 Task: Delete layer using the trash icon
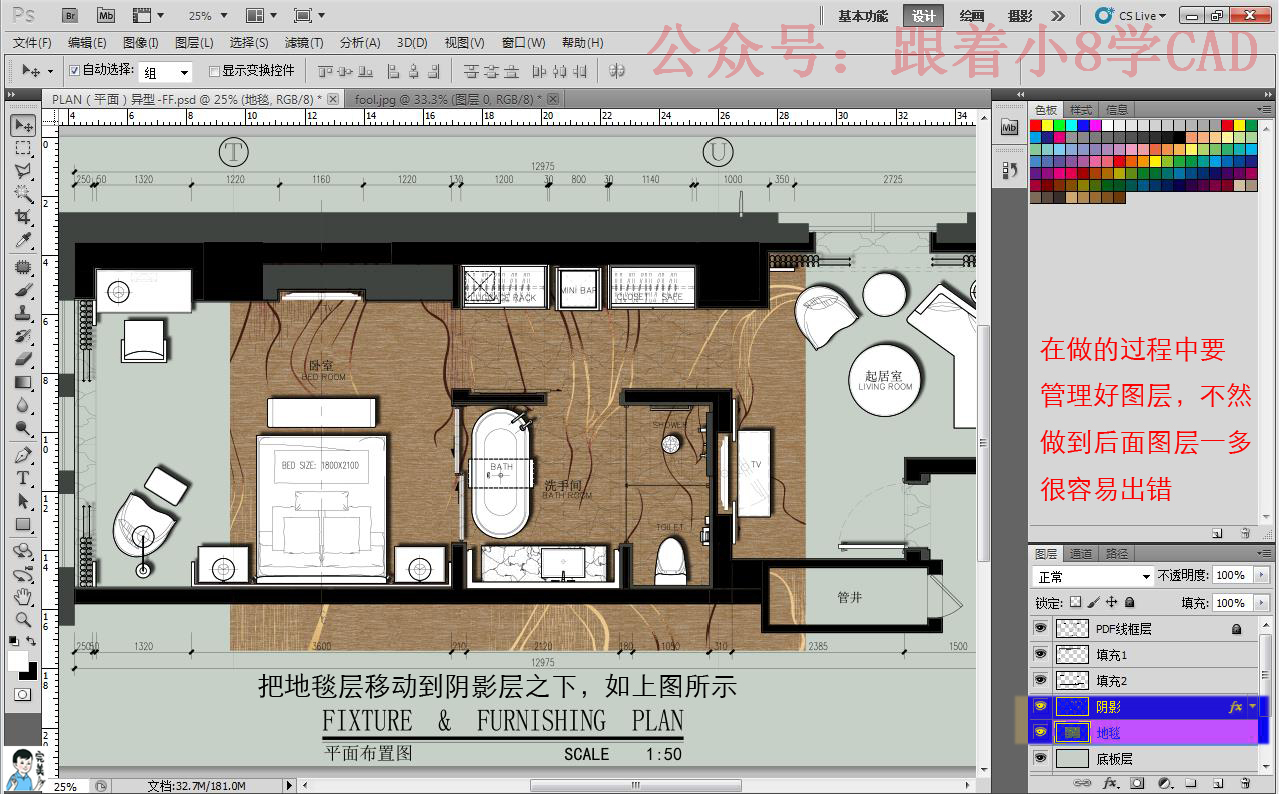click(1245, 785)
